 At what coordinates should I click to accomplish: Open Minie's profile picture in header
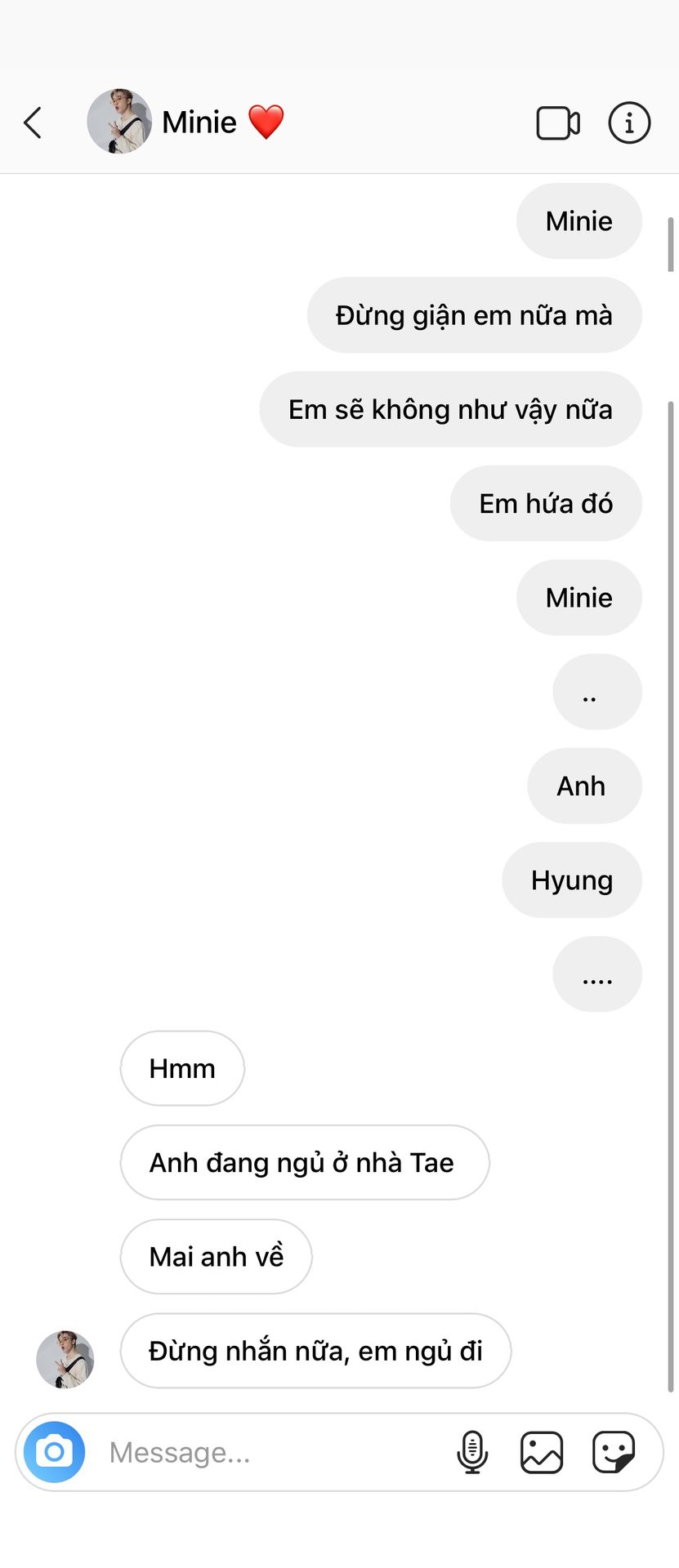[119, 122]
